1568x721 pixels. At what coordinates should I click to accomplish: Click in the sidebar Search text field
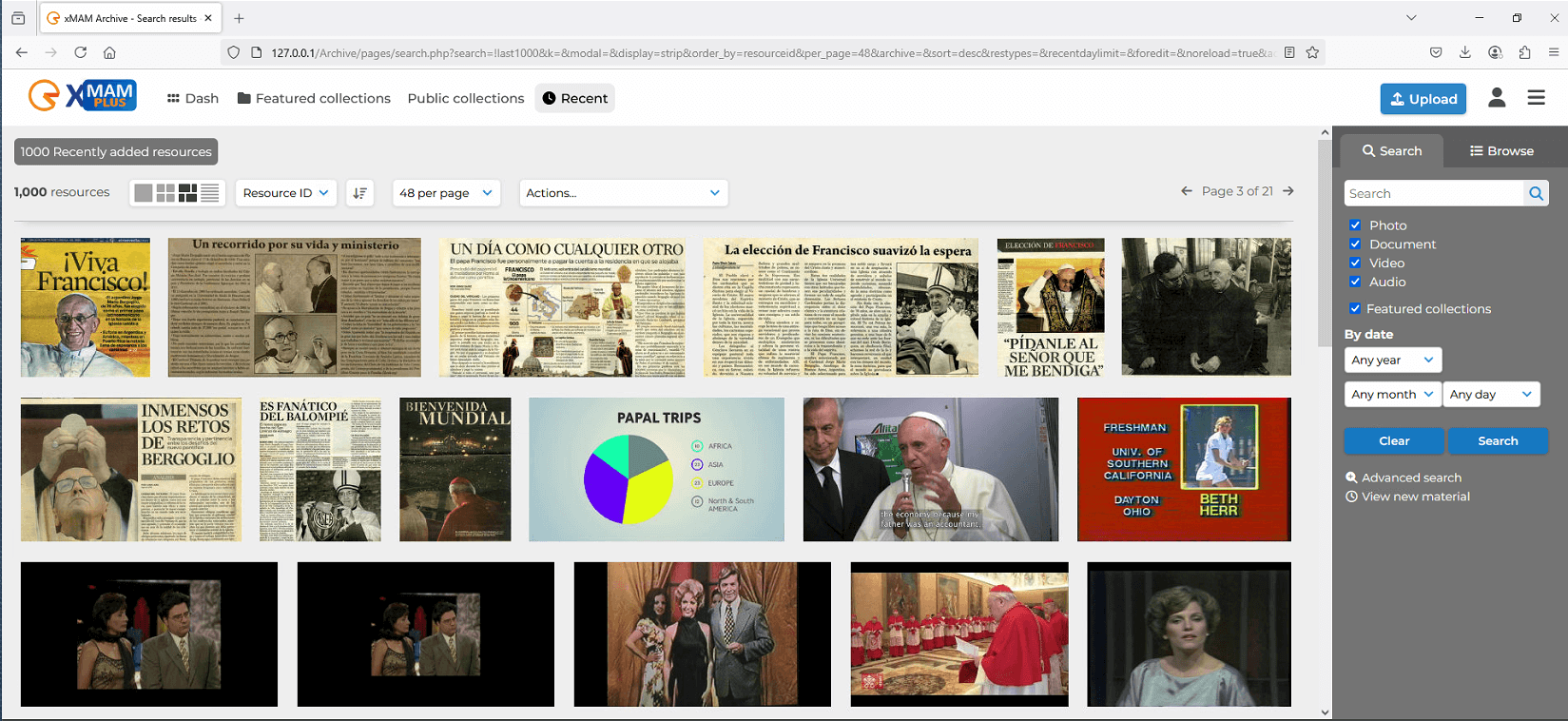tap(1433, 193)
